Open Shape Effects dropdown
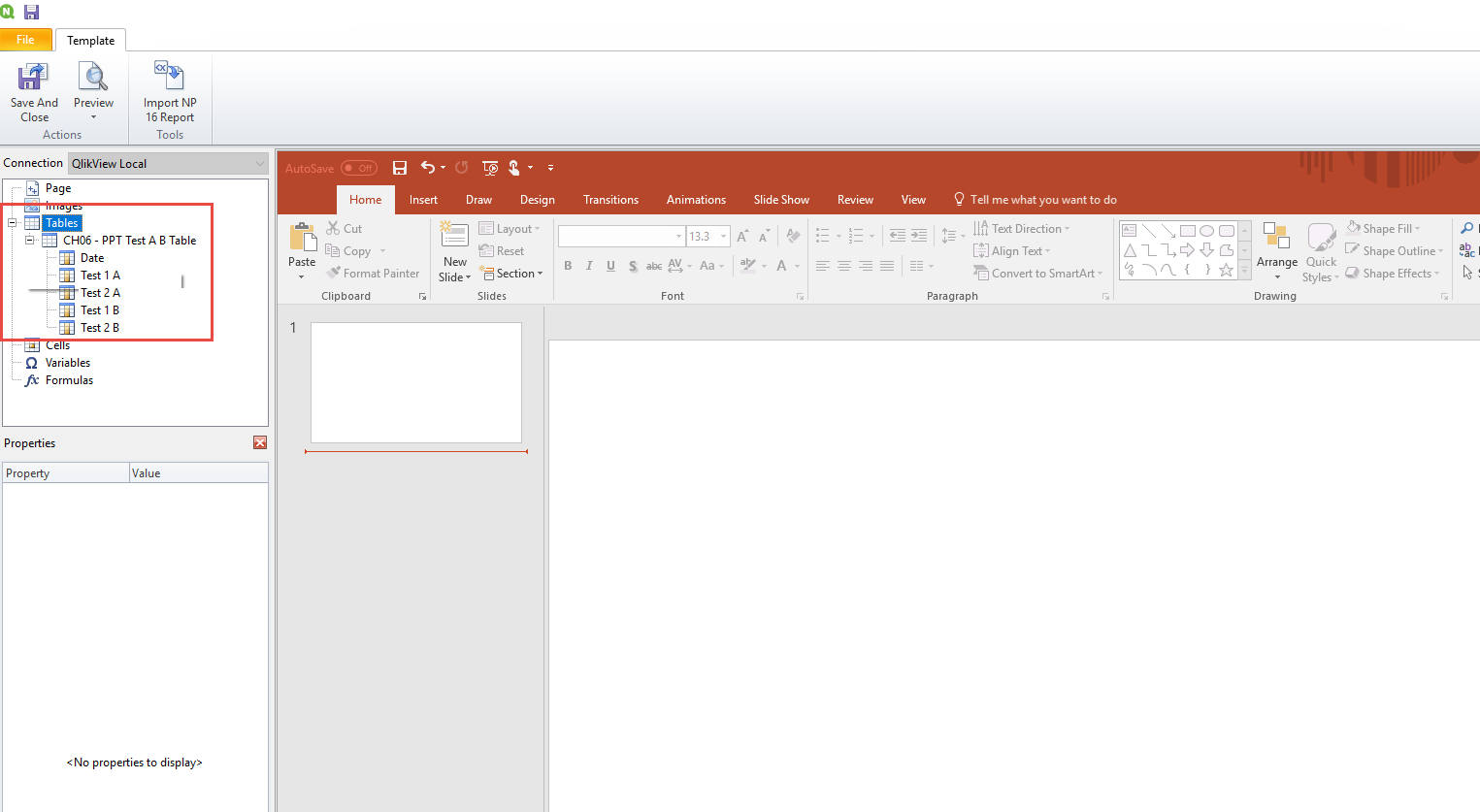 [1393, 274]
